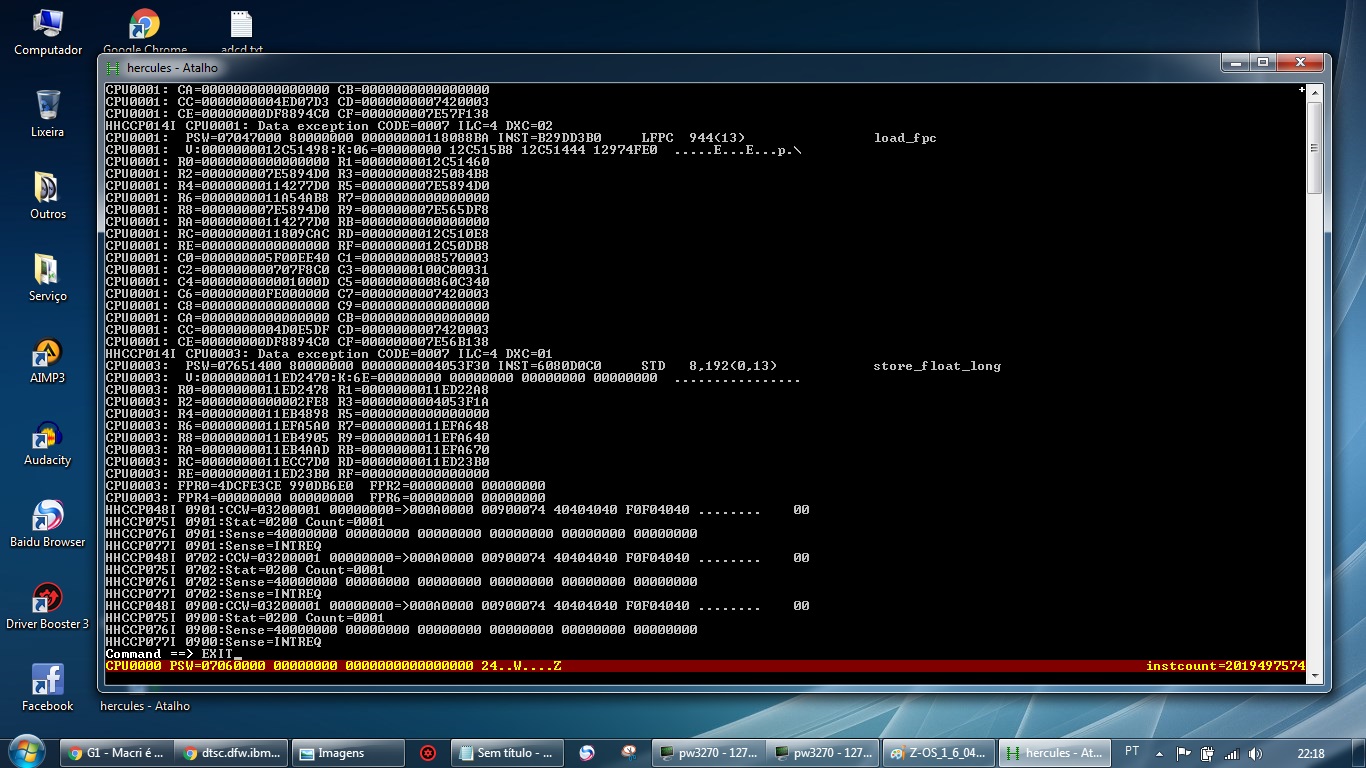Launch Driver Booster 3 shortcut

pos(48,606)
